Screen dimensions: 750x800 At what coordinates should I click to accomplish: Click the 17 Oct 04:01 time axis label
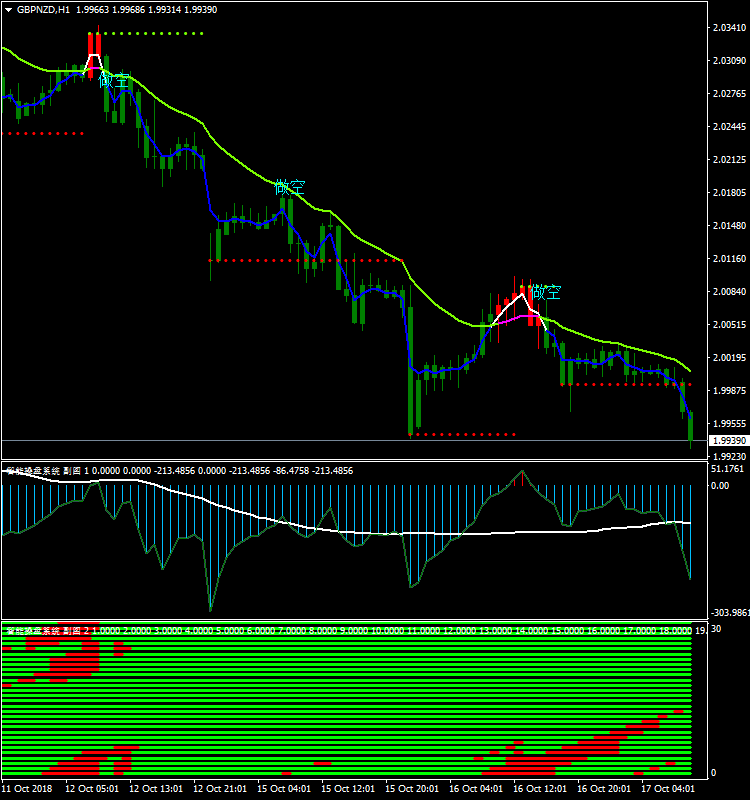click(x=668, y=788)
